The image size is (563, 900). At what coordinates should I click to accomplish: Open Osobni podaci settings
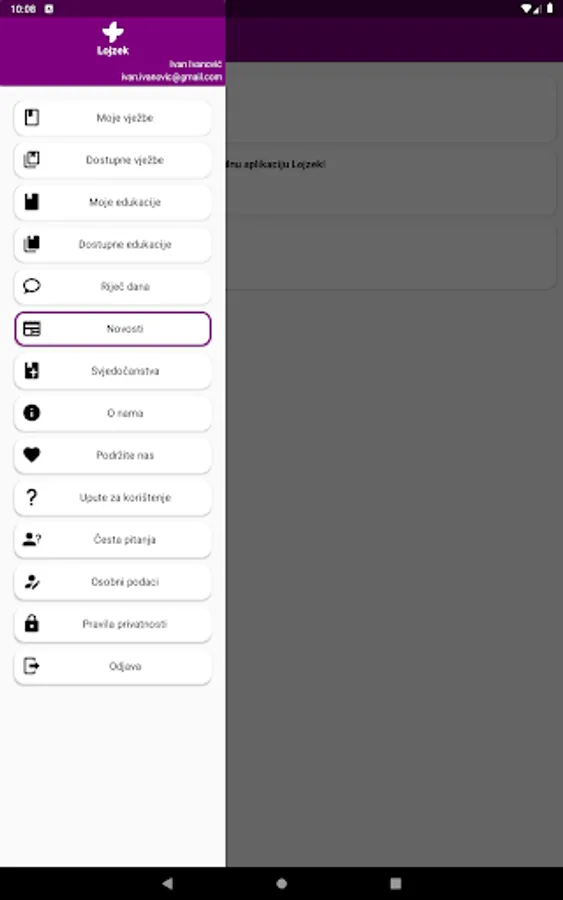(x=112, y=581)
